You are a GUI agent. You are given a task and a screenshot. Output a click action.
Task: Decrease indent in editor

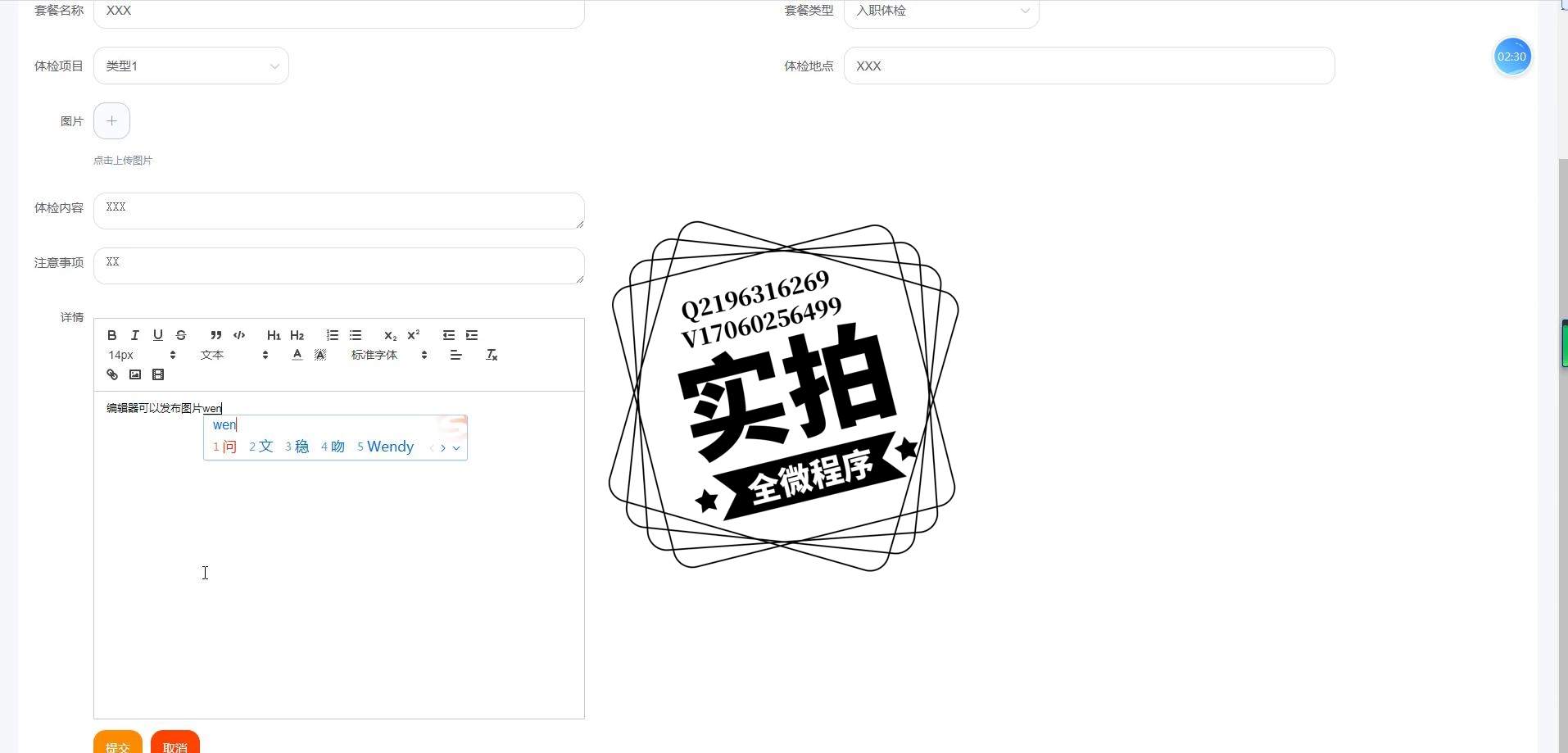point(448,335)
